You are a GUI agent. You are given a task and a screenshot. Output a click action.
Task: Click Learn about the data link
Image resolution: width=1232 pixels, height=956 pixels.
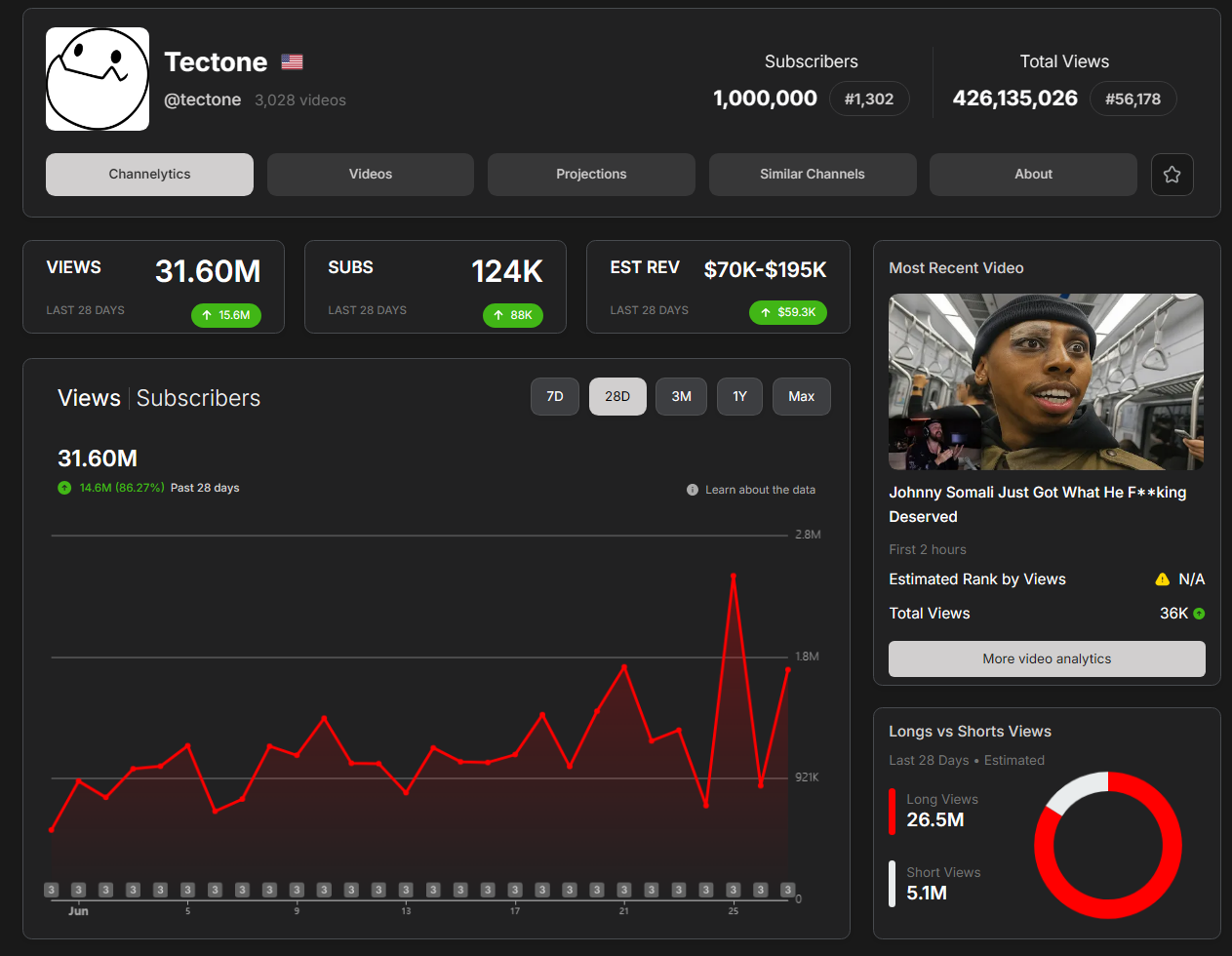(760, 490)
